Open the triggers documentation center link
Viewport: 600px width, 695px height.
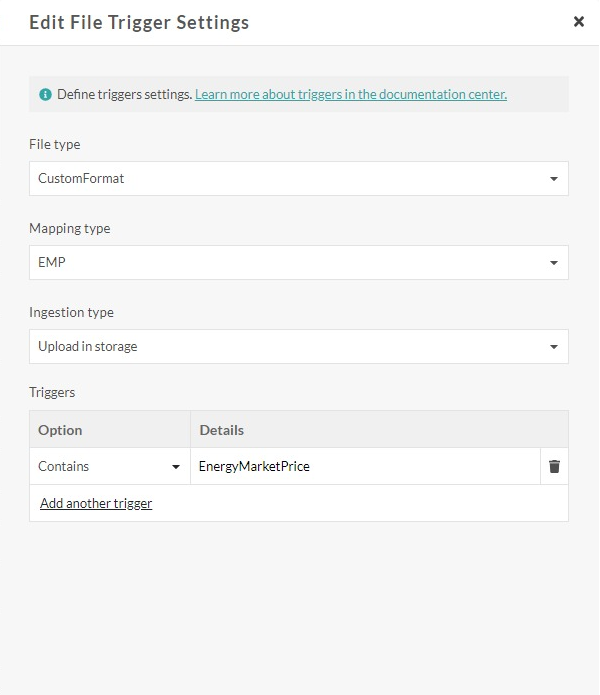coord(350,94)
